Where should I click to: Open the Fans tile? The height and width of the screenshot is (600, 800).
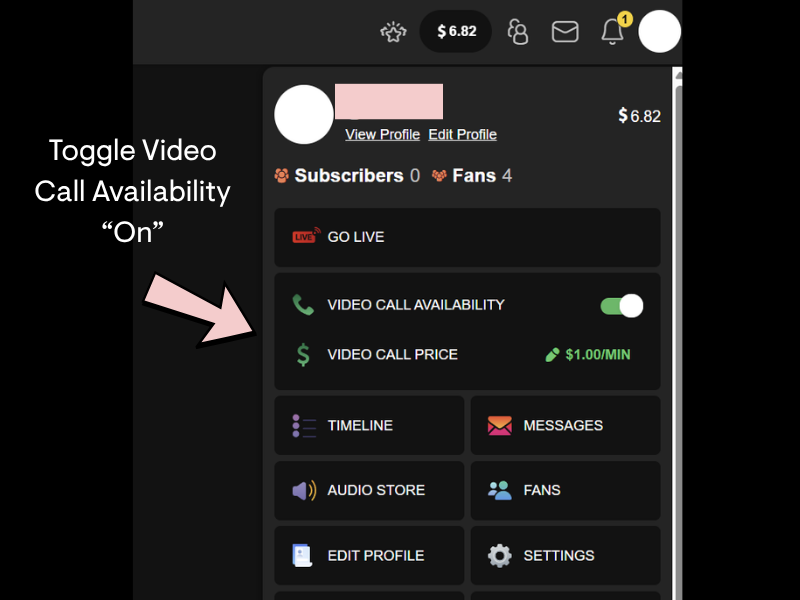[x=565, y=490]
